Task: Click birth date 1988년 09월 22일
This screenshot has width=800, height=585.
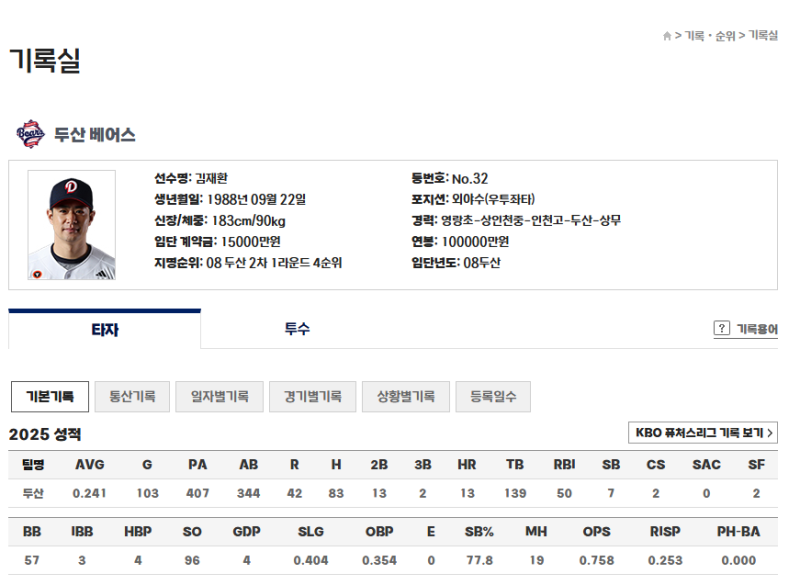Action: tap(257, 199)
